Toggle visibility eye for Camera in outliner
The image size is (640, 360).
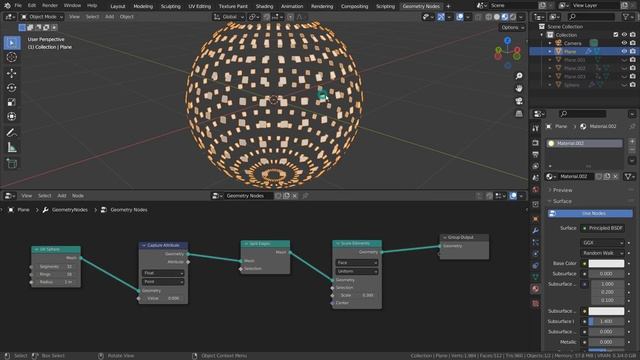[624, 43]
